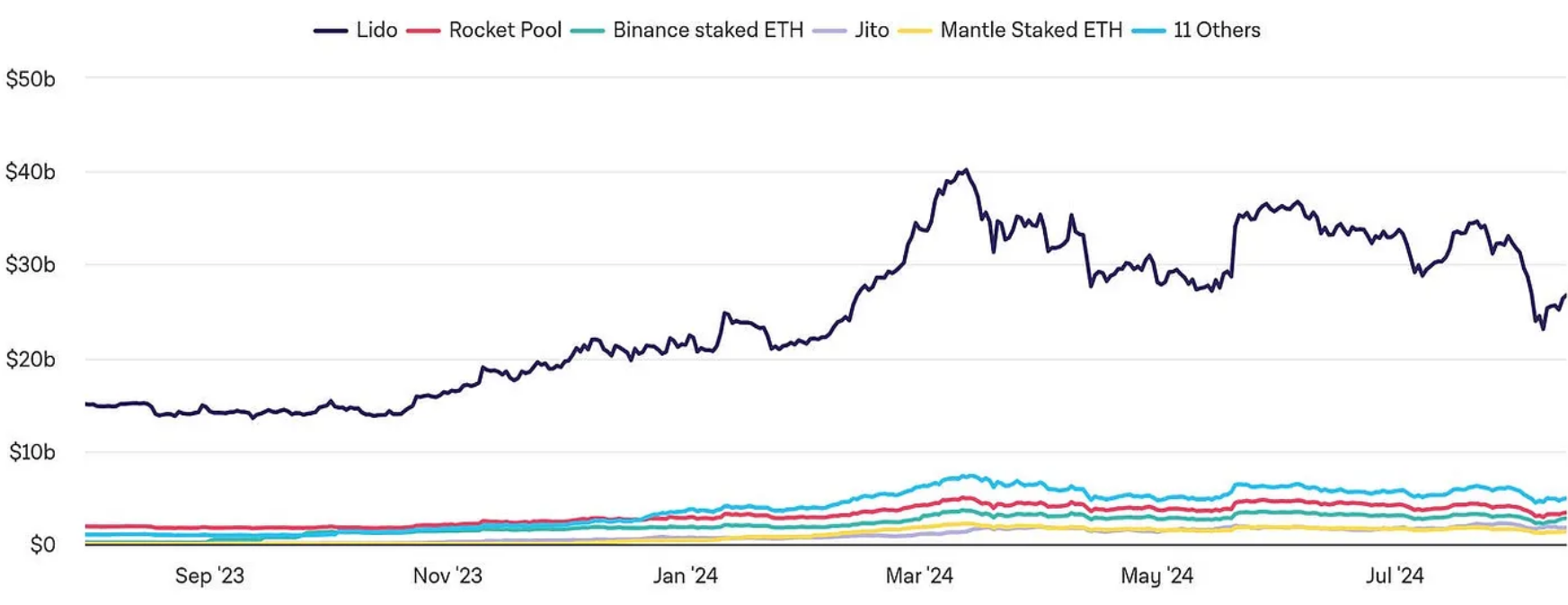
Task: Toggle the Lido legend entry
Action: pos(356,30)
